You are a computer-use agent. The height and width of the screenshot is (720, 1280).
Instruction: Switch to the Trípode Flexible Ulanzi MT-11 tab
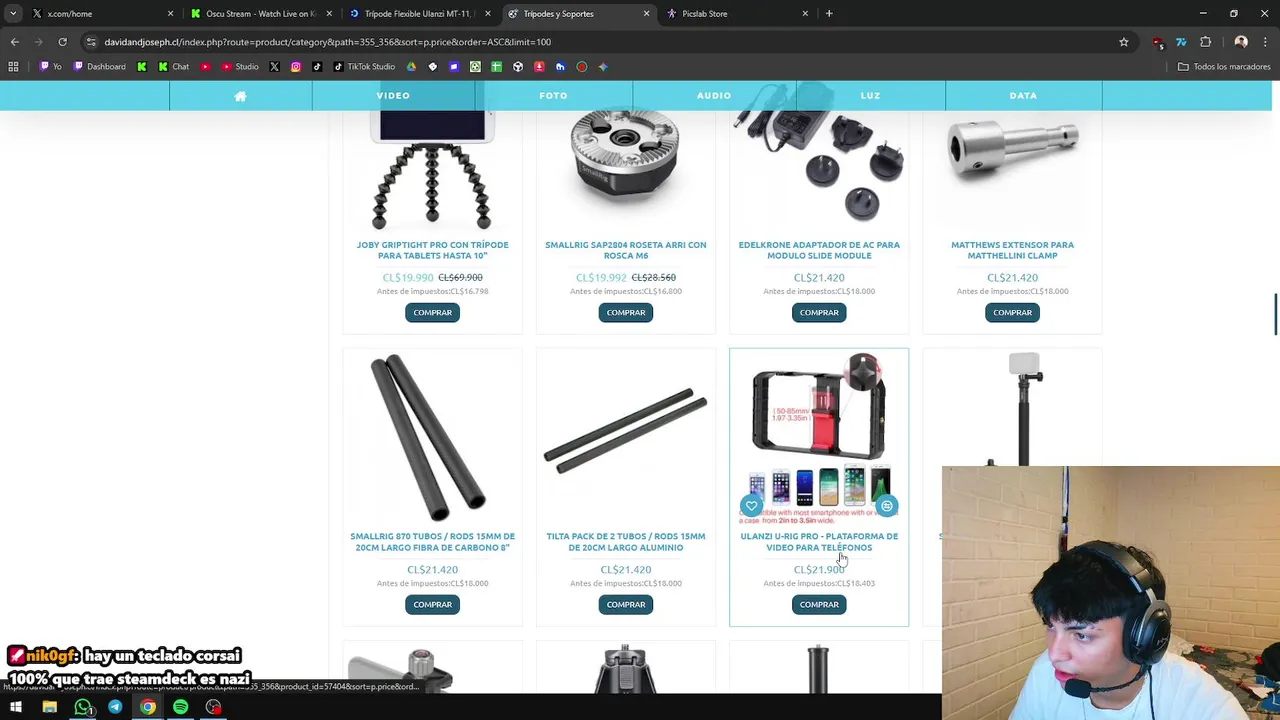click(418, 14)
